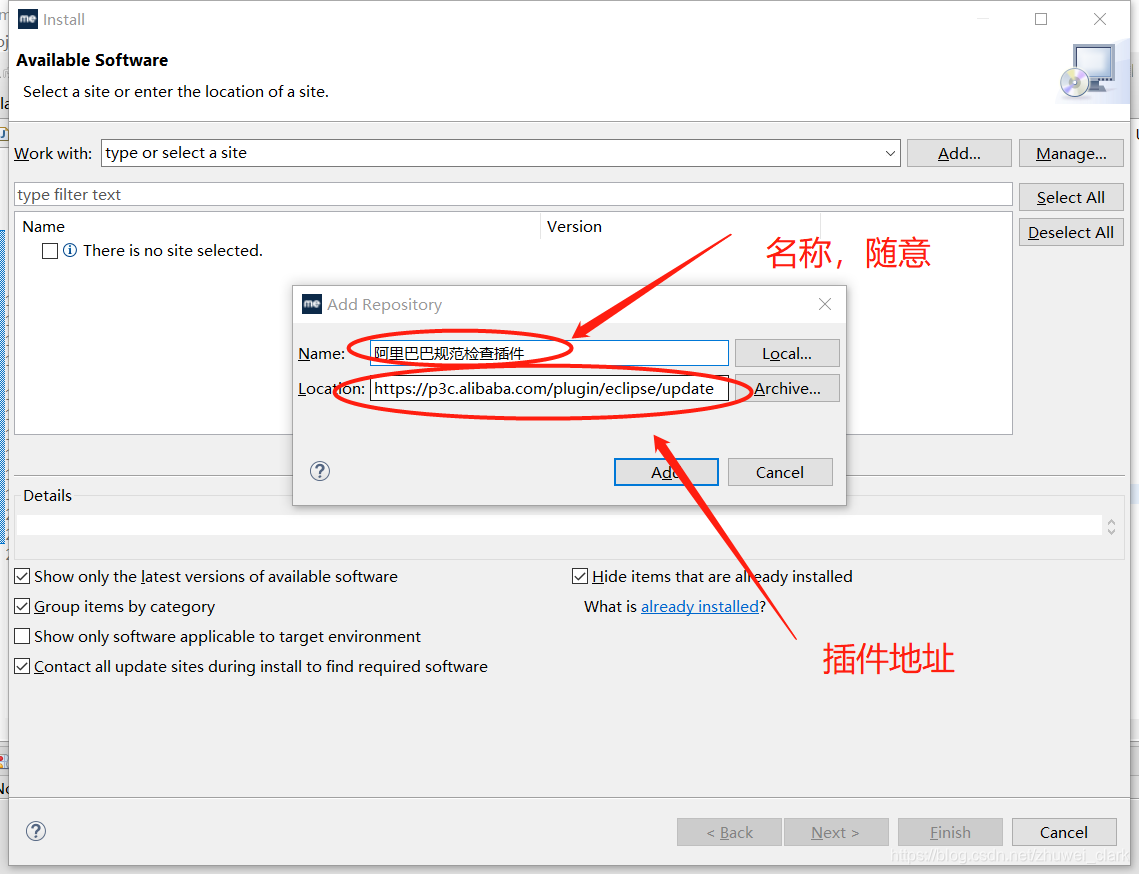
Task: Click Details pane scroll stepper
Action: pyautogui.click(x=1111, y=526)
